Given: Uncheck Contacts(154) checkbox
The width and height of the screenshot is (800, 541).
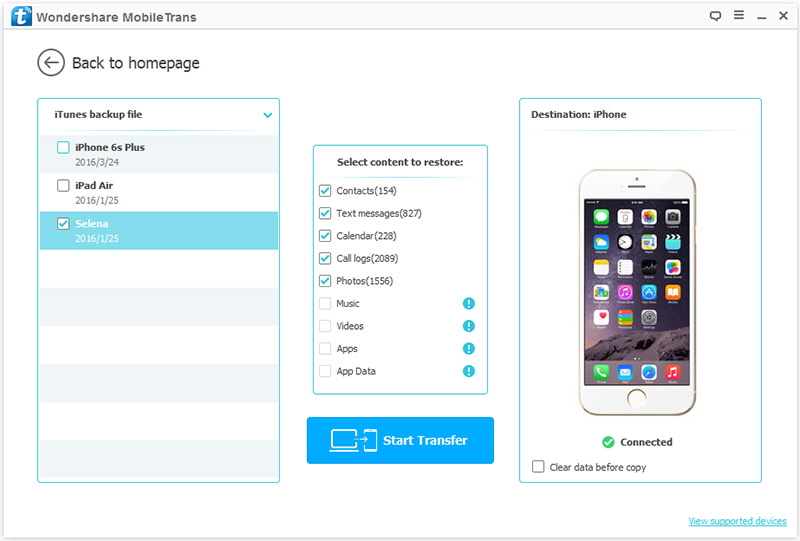Looking at the screenshot, I should point(325,191).
